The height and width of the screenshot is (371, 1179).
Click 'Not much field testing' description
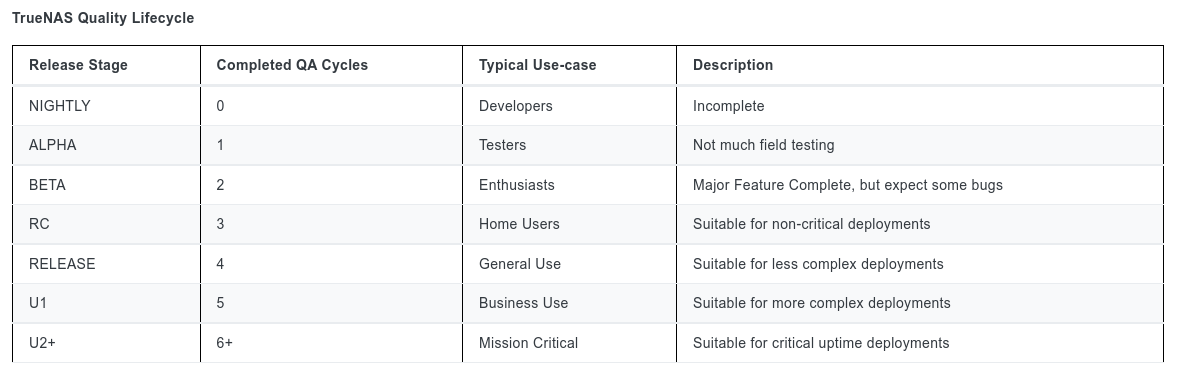763,145
